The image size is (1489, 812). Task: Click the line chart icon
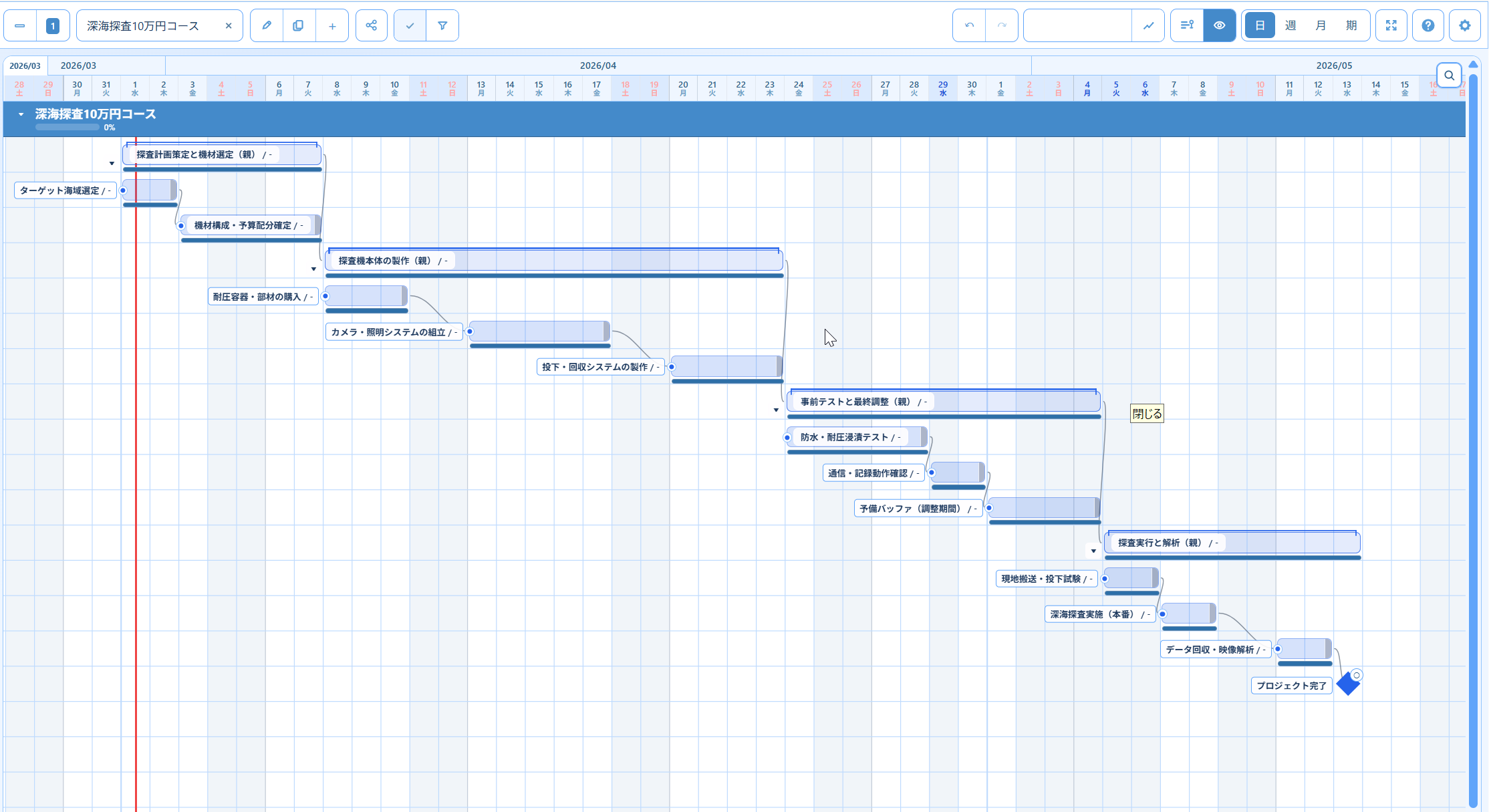[x=1148, y=25]
